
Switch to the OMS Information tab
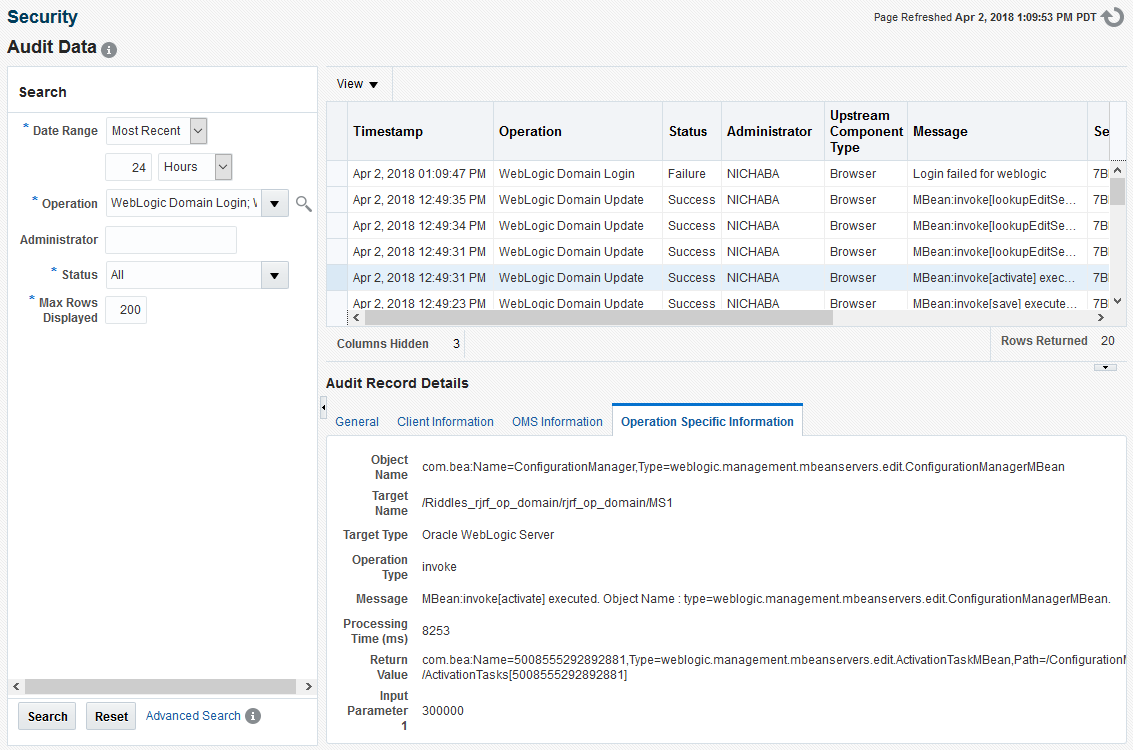(x=557, y=422)
